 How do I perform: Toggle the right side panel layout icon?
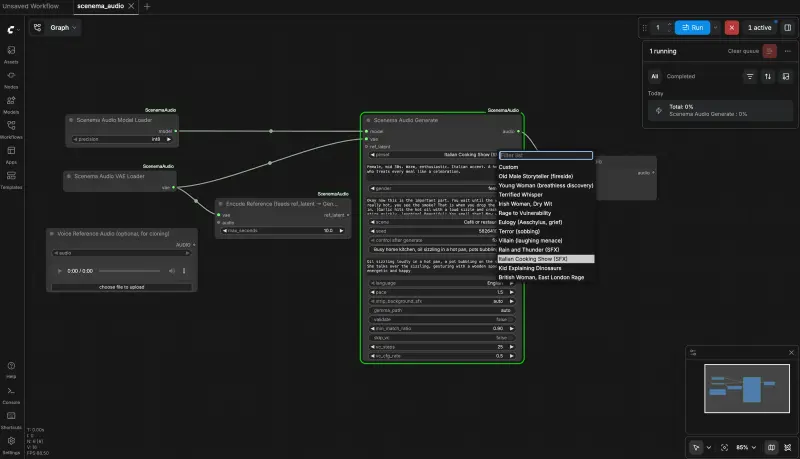click(x=787, y=28)
